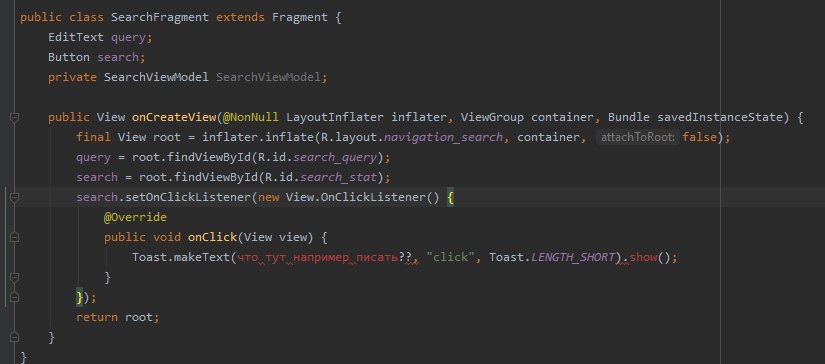825x364 pixels.
Task: Click the "extends" keyword
Action: click(240, 17)
